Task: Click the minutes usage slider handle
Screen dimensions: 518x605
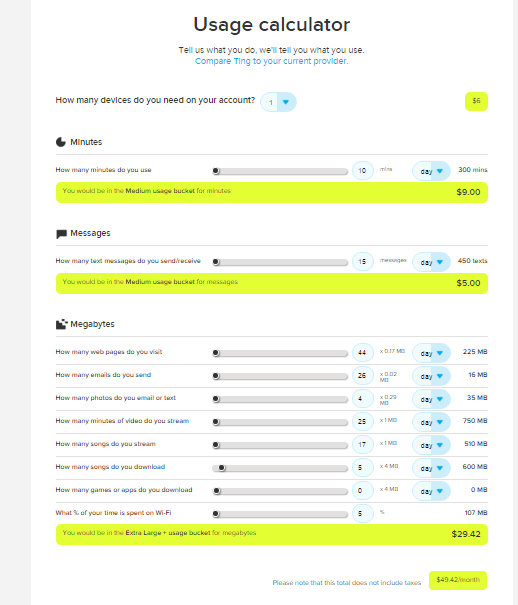Action: pyautogui.click(x=216, y=171)
